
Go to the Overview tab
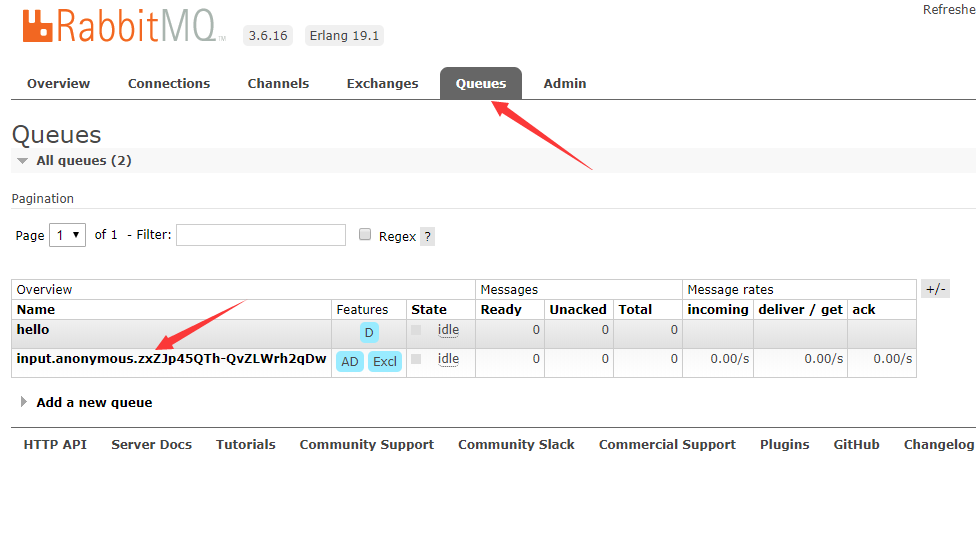coord(59,83)
